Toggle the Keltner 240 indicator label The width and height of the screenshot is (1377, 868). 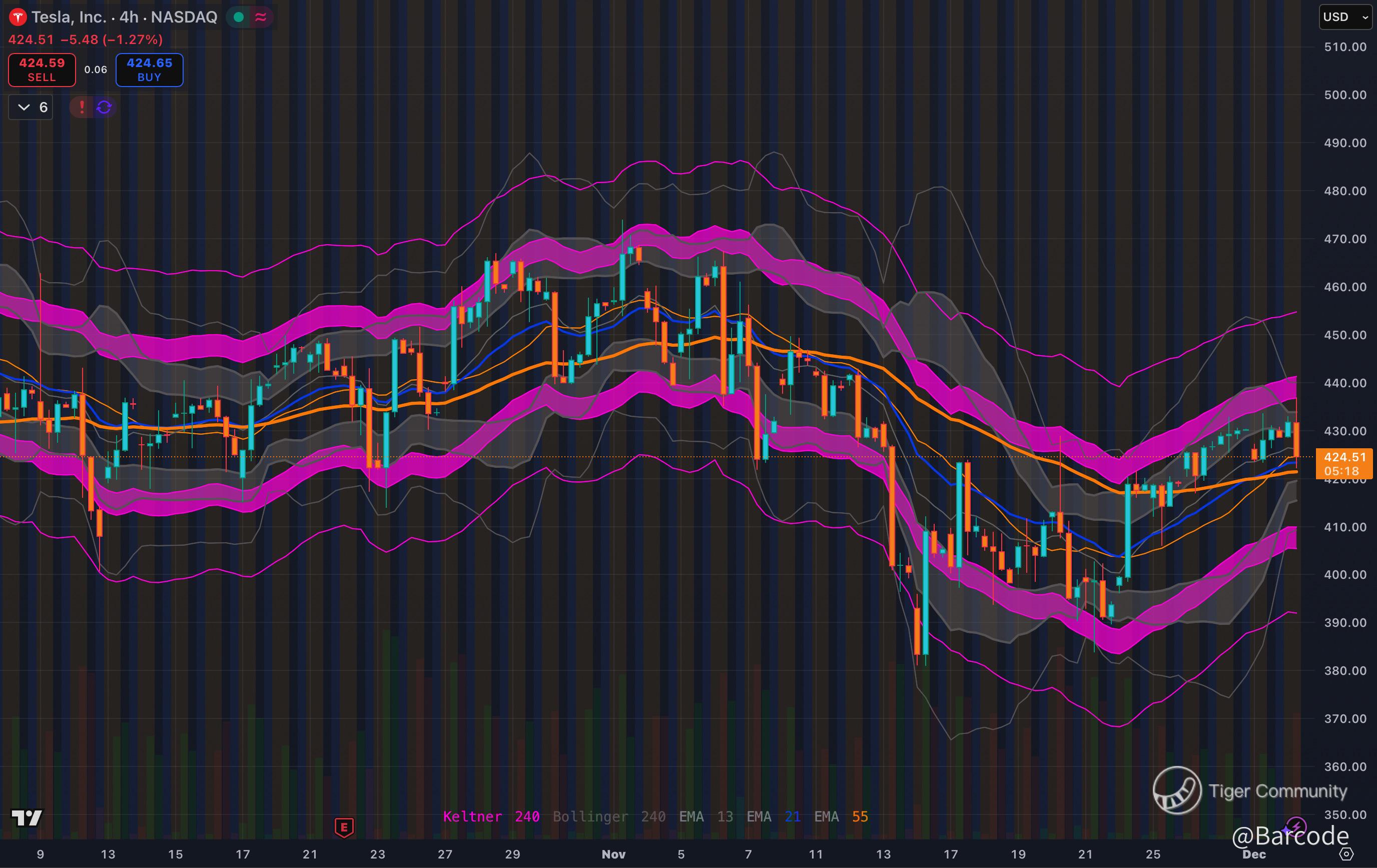point(491,816)
